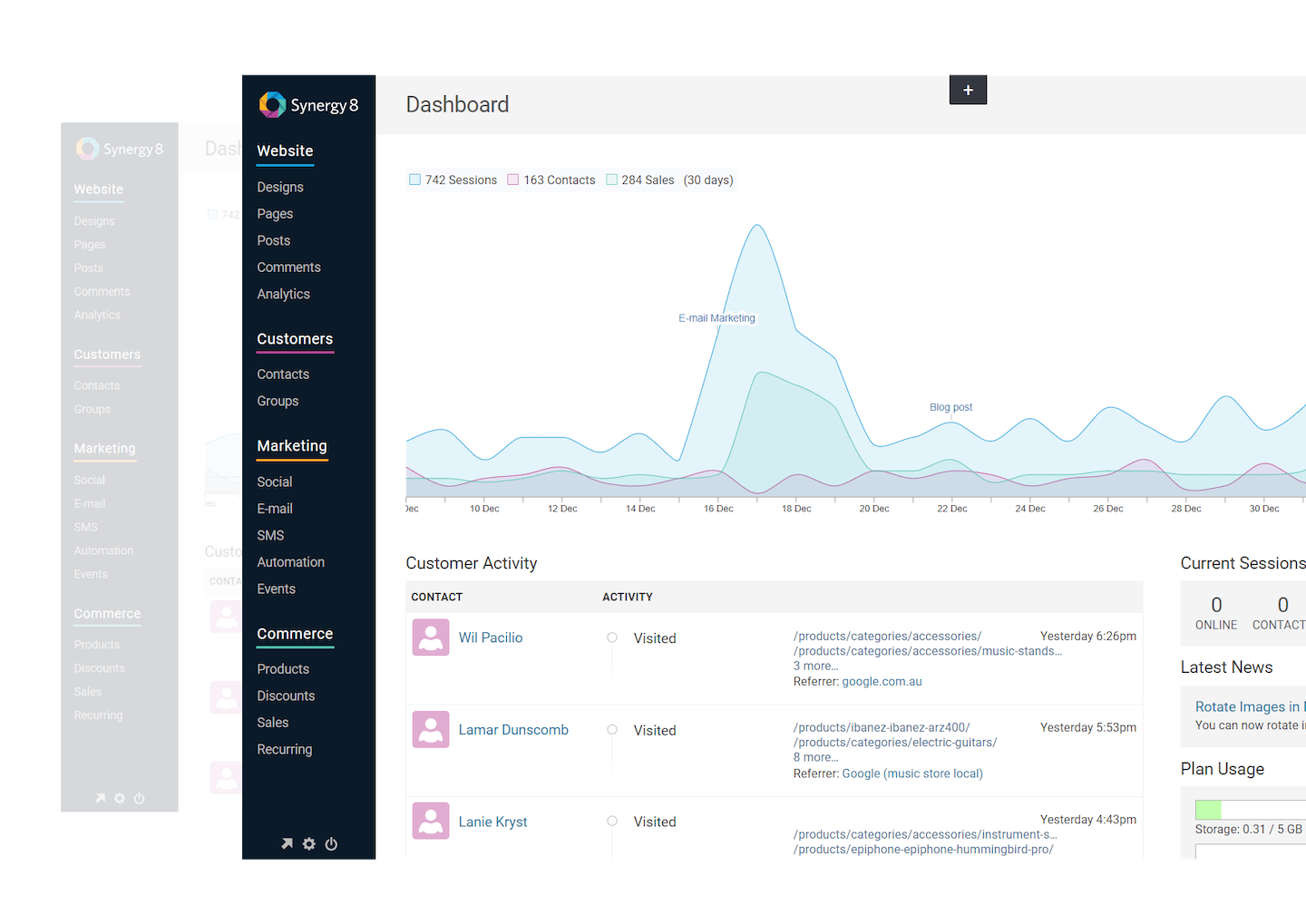Click Lamar Dunscomb's avatar icon
This screenshot has width=1306, height=924.
(431, 729)
